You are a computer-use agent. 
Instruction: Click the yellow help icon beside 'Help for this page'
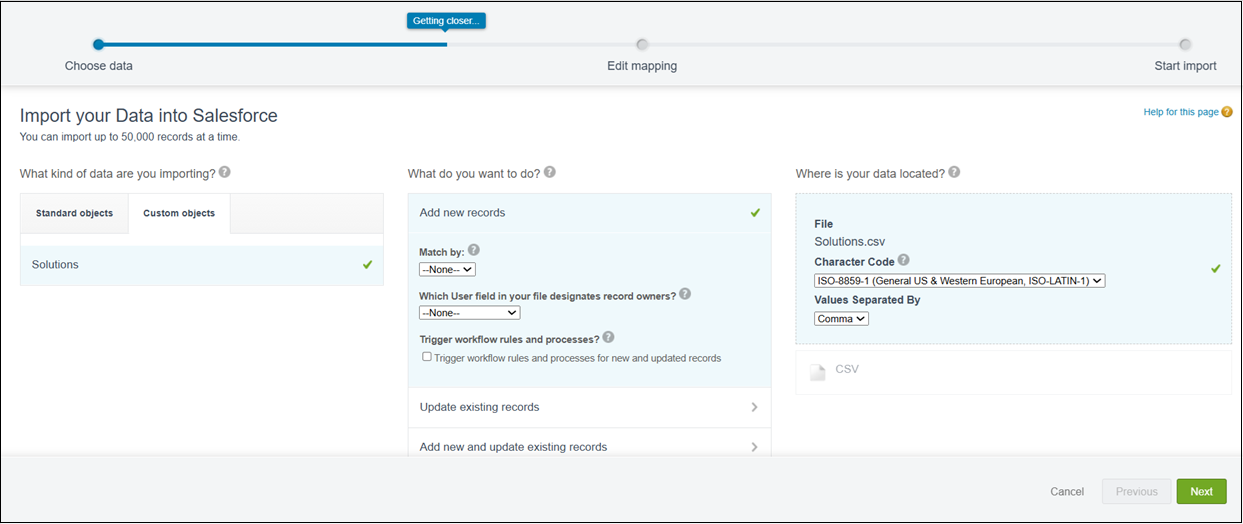(x=1227, y=112)
